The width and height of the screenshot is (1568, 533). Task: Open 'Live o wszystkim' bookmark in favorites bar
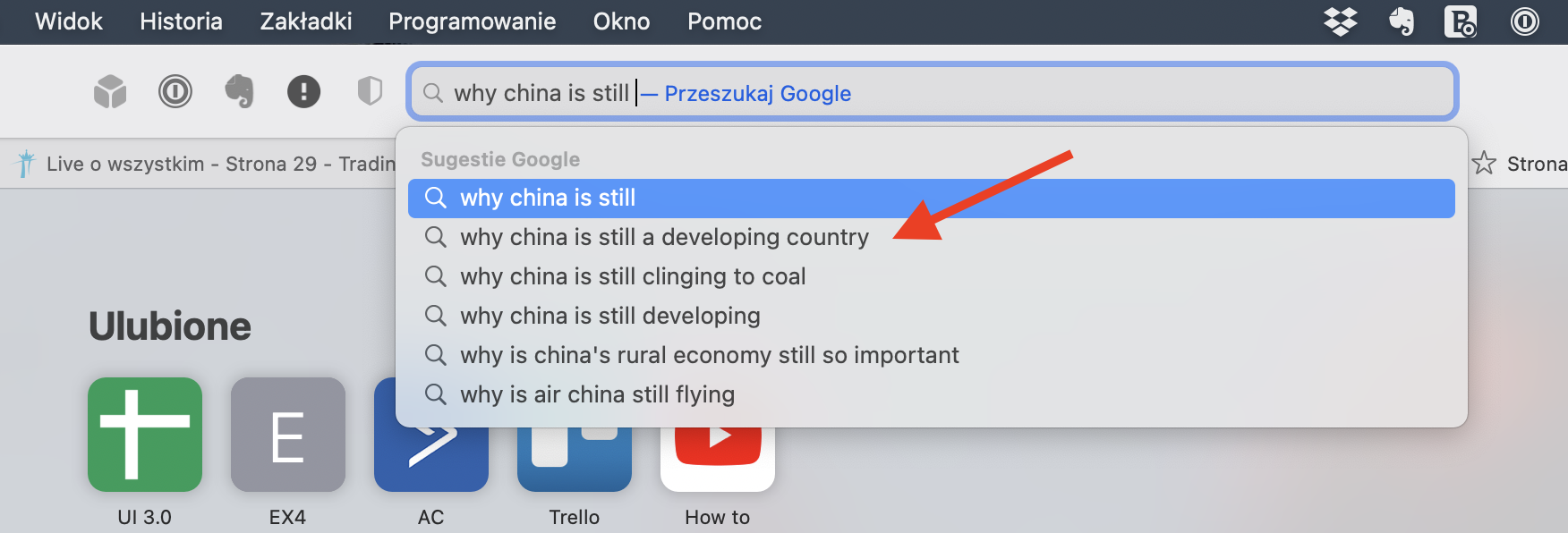pyautogui.click(x=206, y=164)
